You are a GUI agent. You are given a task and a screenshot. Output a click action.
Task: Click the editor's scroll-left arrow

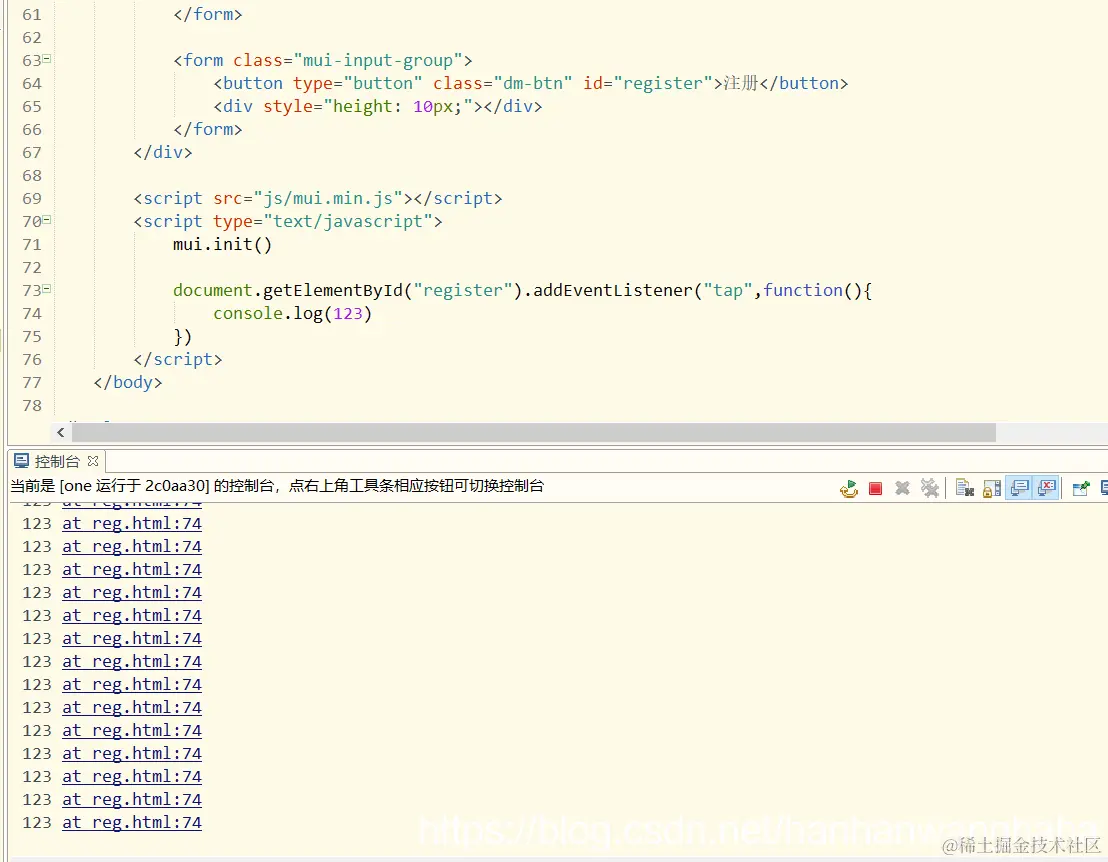tap(61, 432)
